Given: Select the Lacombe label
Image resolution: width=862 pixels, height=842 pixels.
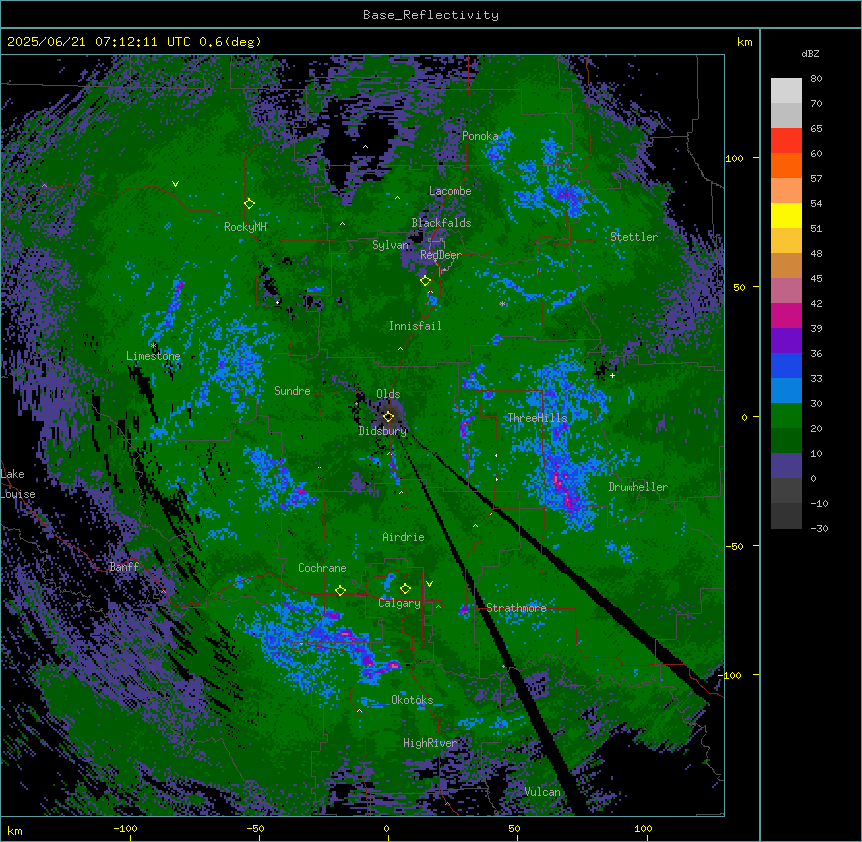Looking at the screenshot, I should pyautogui.click(x=450, y=191).
